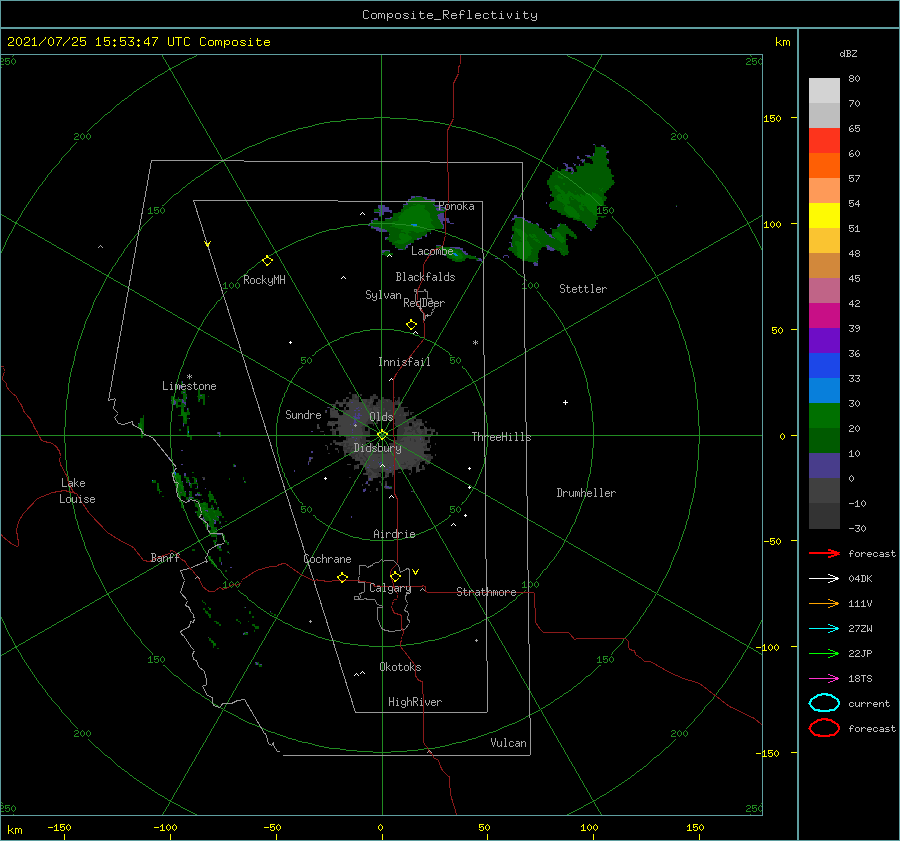Click the white plus marker north of Drumheller
This screenshot has width=900, height=841.
pos(565,402)
